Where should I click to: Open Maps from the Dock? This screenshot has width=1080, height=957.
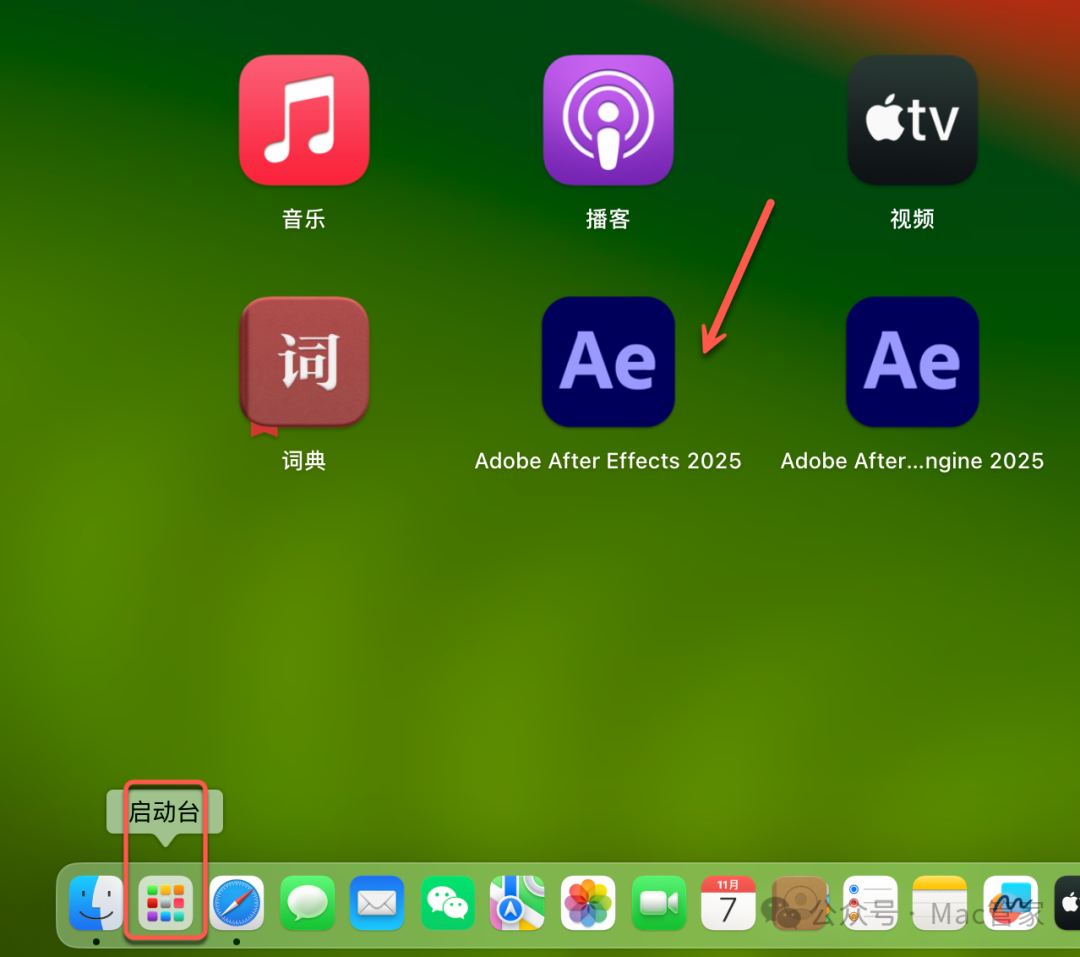click(x=517, y=903)
